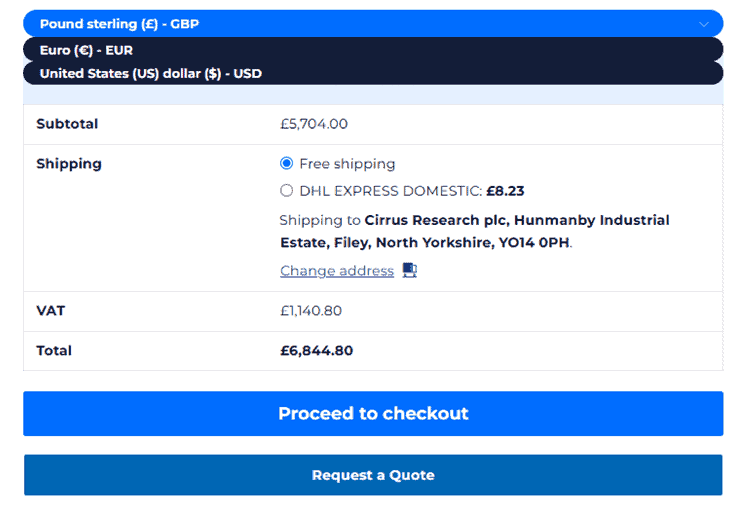750x519 pixels.
Task: Click the £1,140.80 VAT amount
Action: point(311,311)
